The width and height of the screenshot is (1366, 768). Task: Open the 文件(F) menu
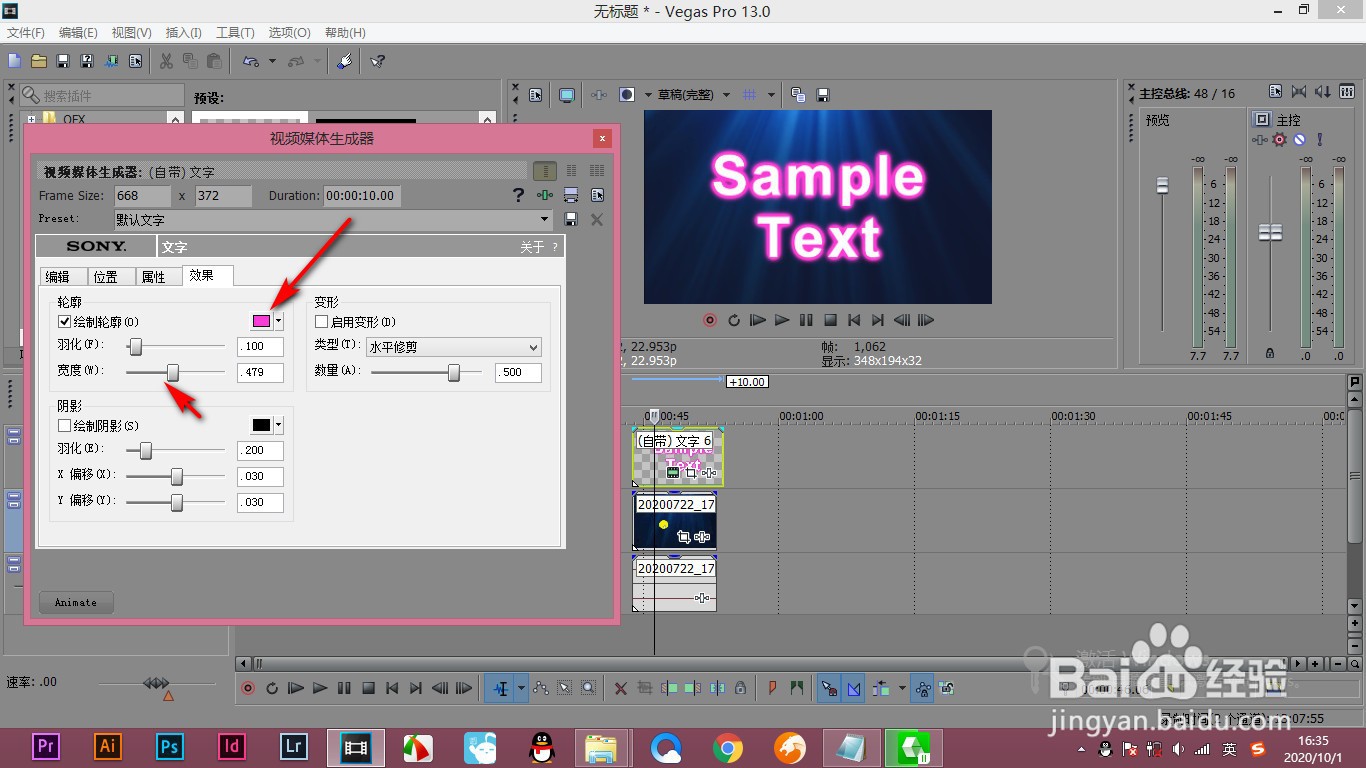[x=26, y=33]
